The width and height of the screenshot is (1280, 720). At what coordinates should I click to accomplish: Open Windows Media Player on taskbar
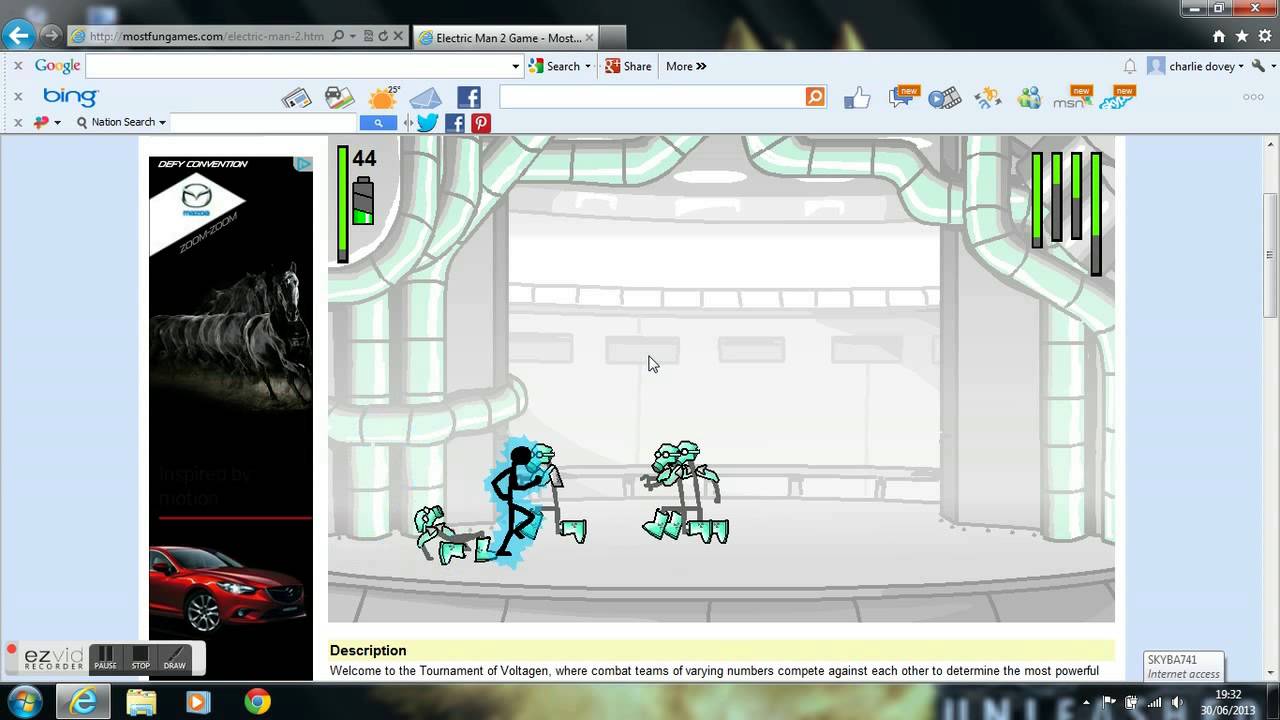tap(197, 702)
